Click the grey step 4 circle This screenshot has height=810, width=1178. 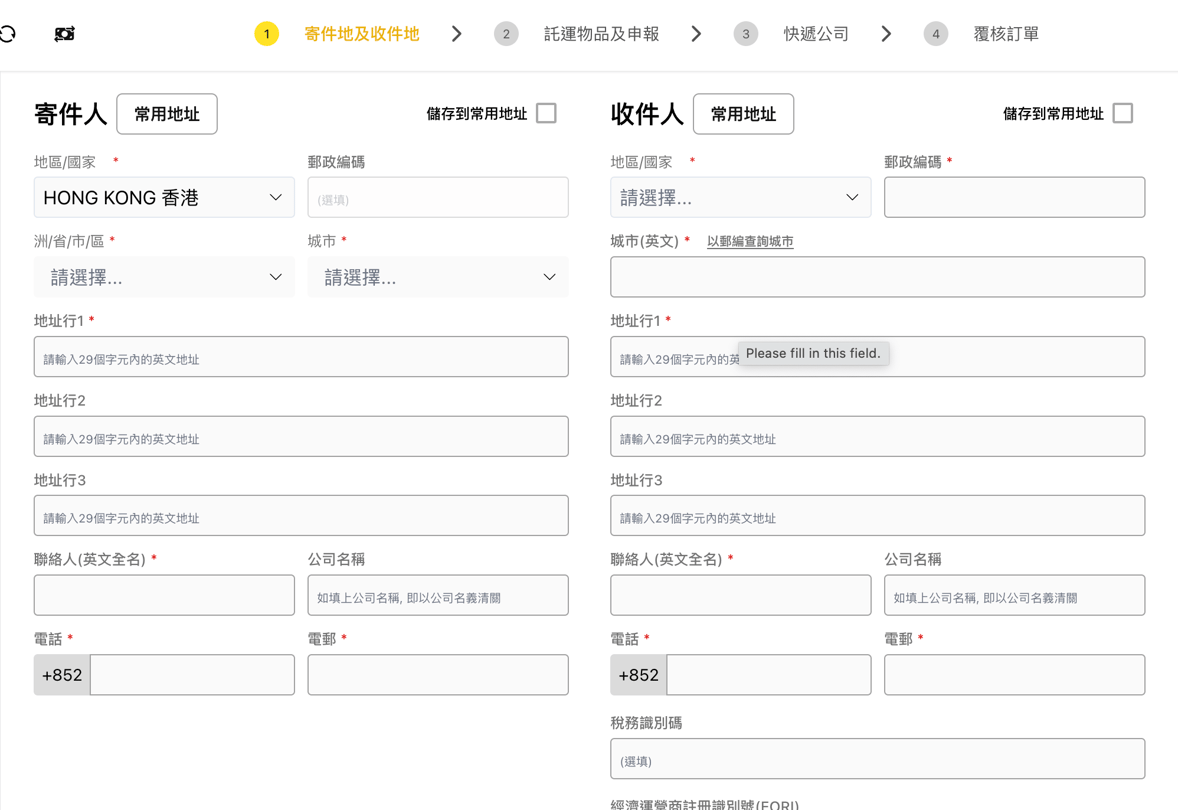935,34
